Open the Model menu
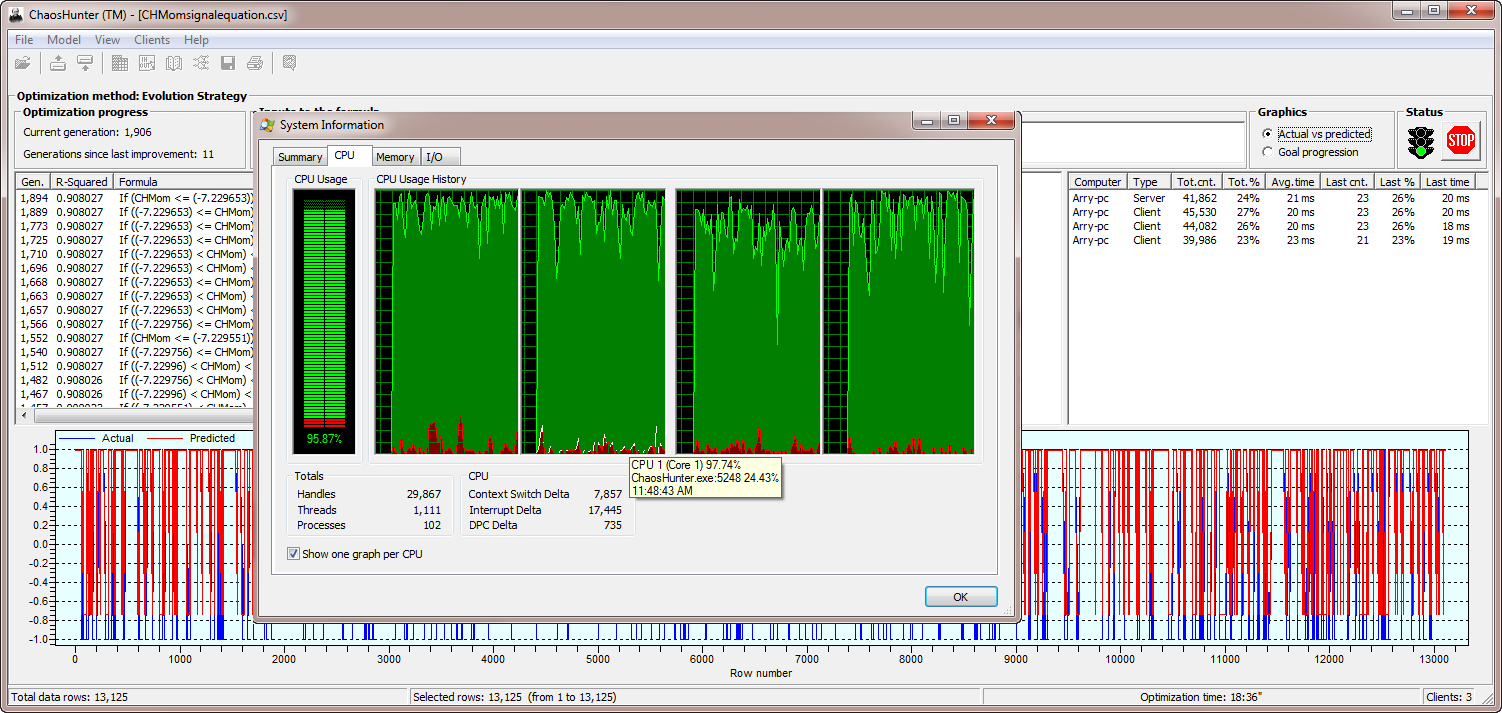Screen dimensions: 1502x713 coord(64,40)
